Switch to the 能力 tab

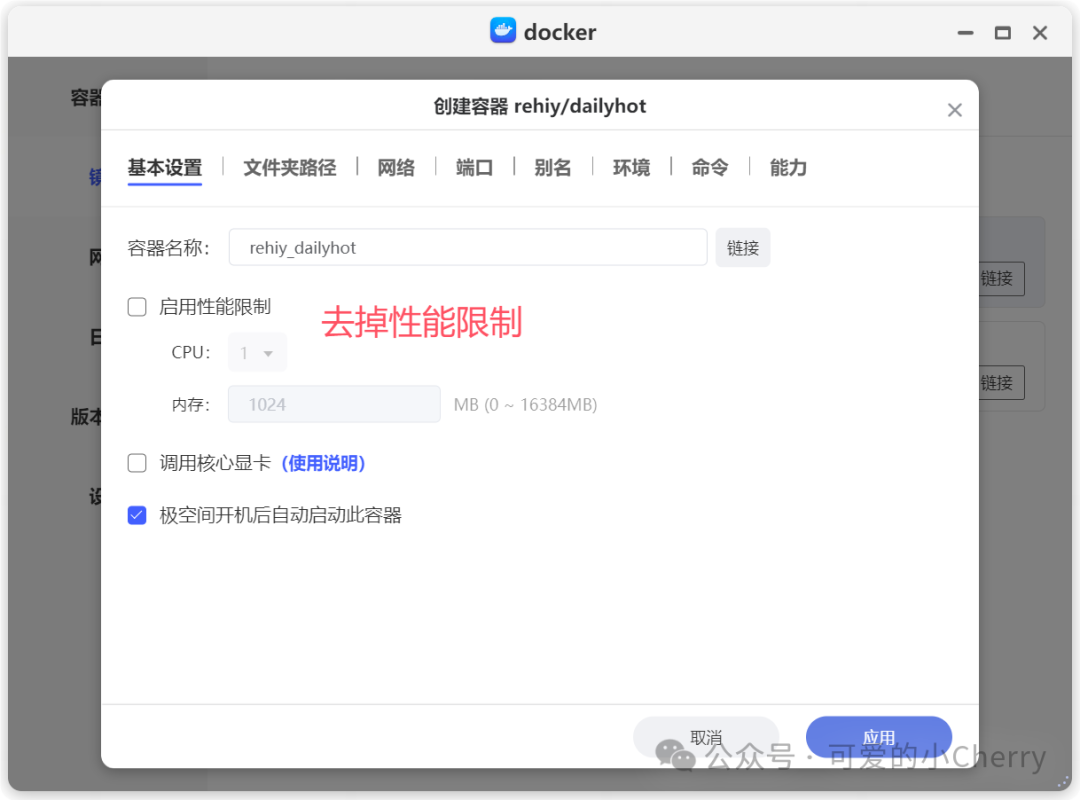click(788, 167)
